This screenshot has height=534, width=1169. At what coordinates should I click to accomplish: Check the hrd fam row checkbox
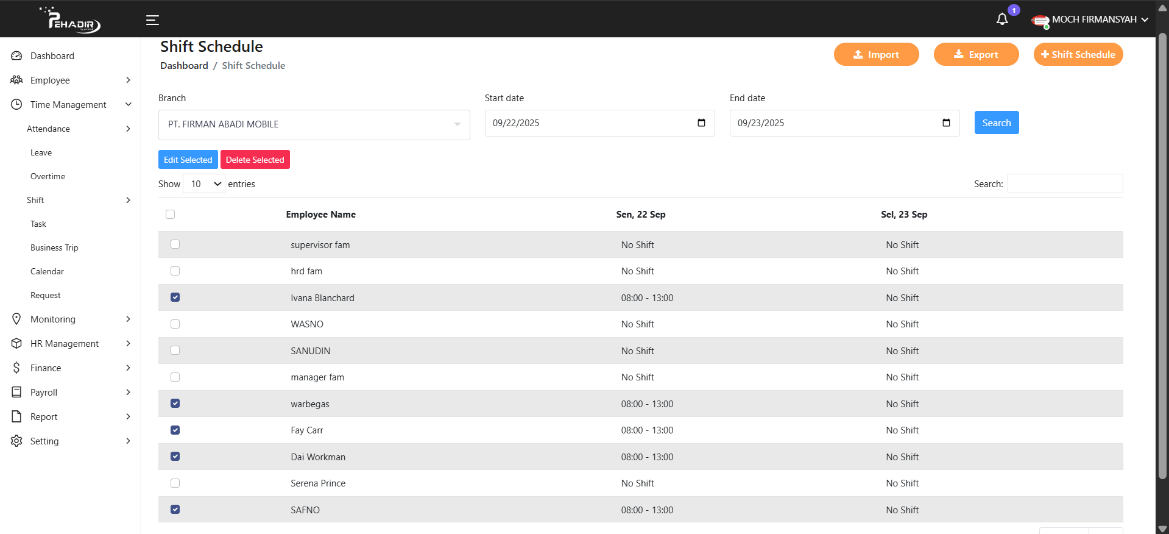coord(175,271)
